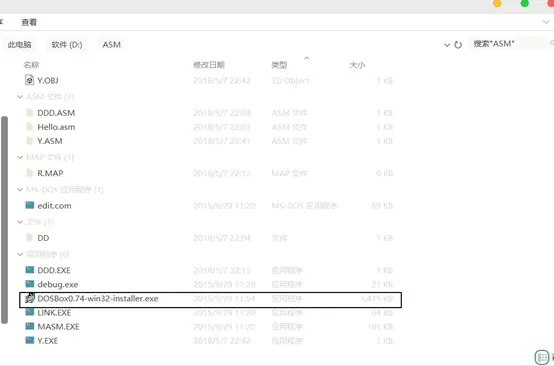This screenshot has height=366, width=554.
Task: Sort files by 大小 column
Action: (x=357, y=65)
